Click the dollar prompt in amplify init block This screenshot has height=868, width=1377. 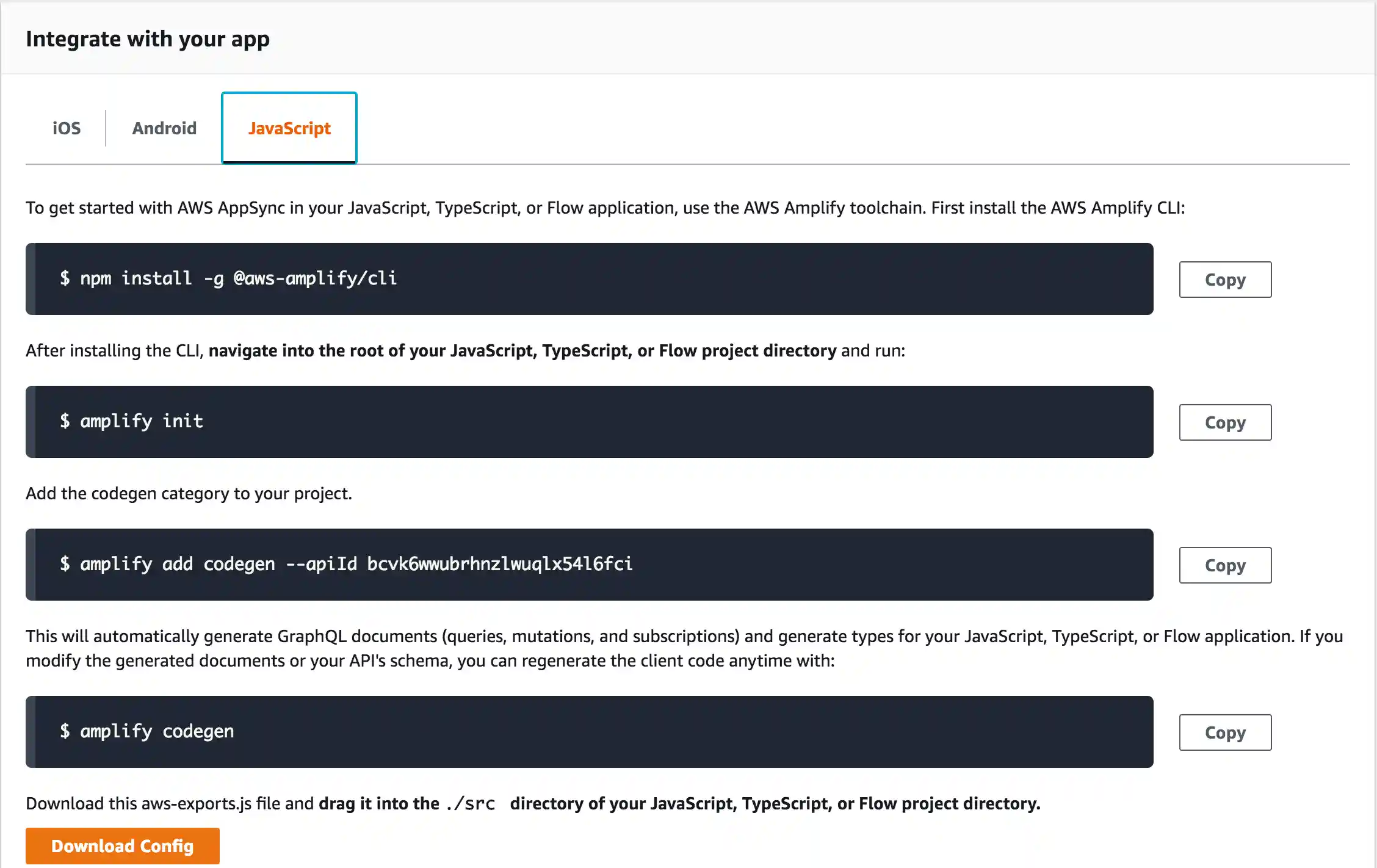65,422
